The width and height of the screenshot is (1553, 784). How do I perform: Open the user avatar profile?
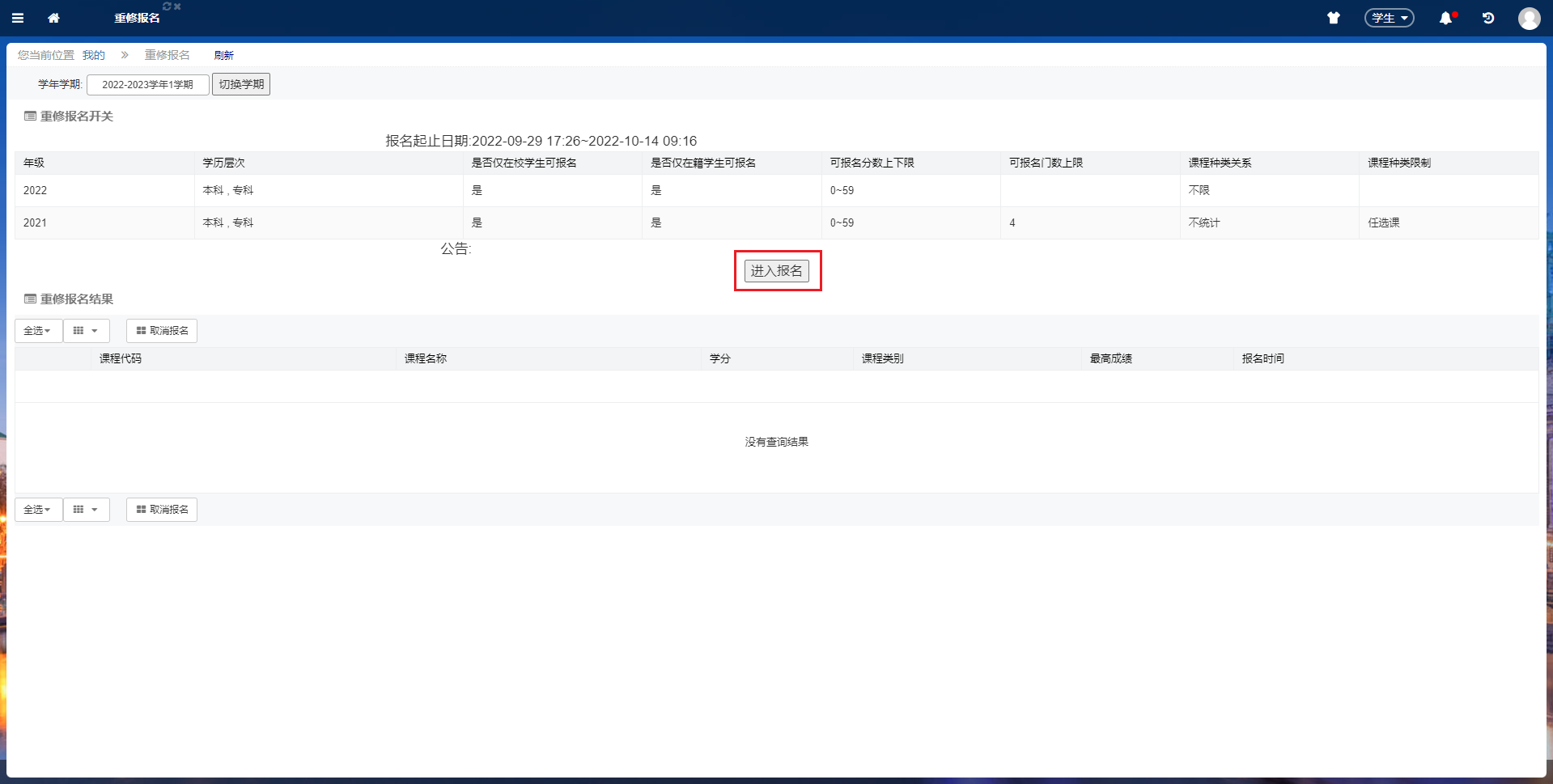tap(1529, 18)
